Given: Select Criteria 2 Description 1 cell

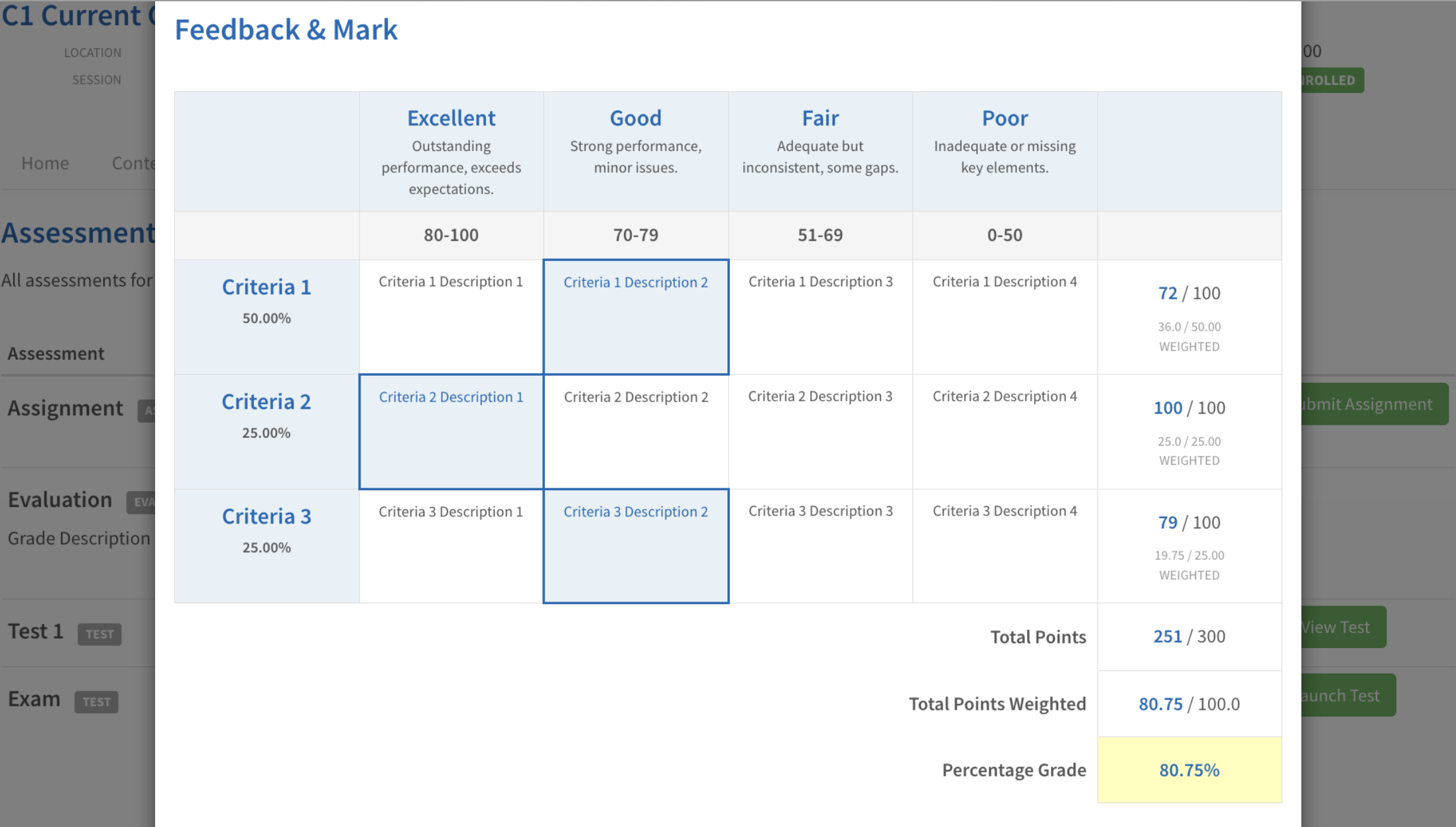Looking at the screenshot, I should coord(451,431).
